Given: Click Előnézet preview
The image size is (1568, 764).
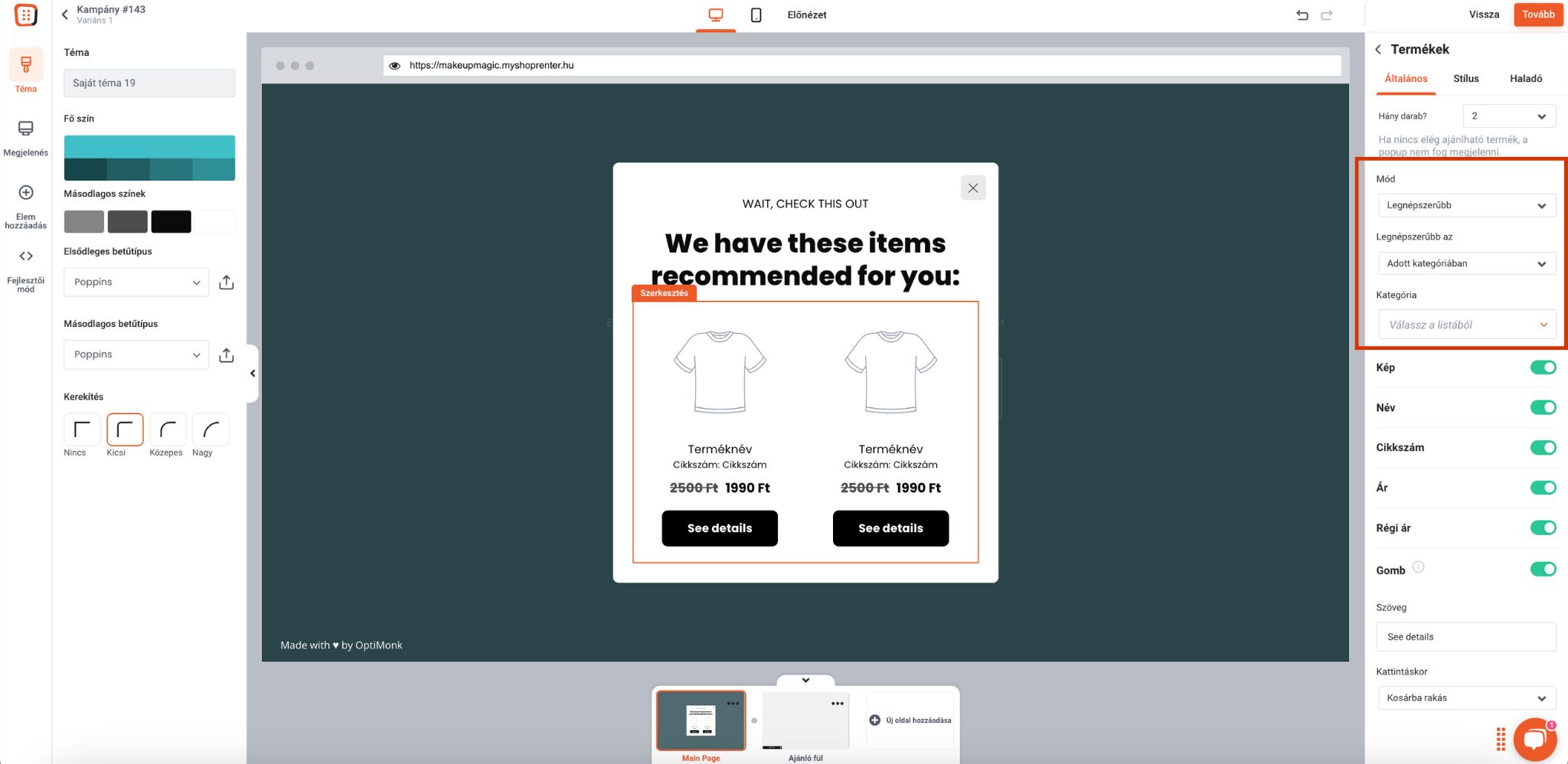Looking at the screenshot, I should click(807, 15).
